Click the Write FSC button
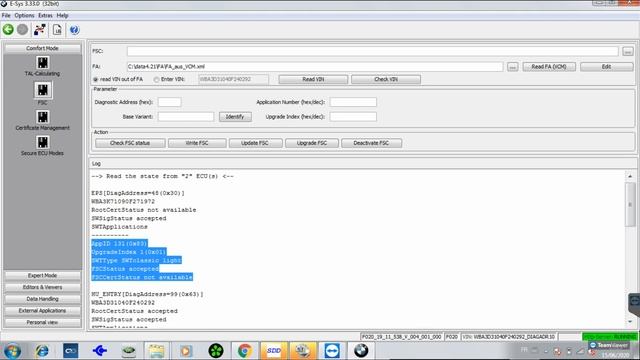Viewport: 640px width, 360px height. 197,143
